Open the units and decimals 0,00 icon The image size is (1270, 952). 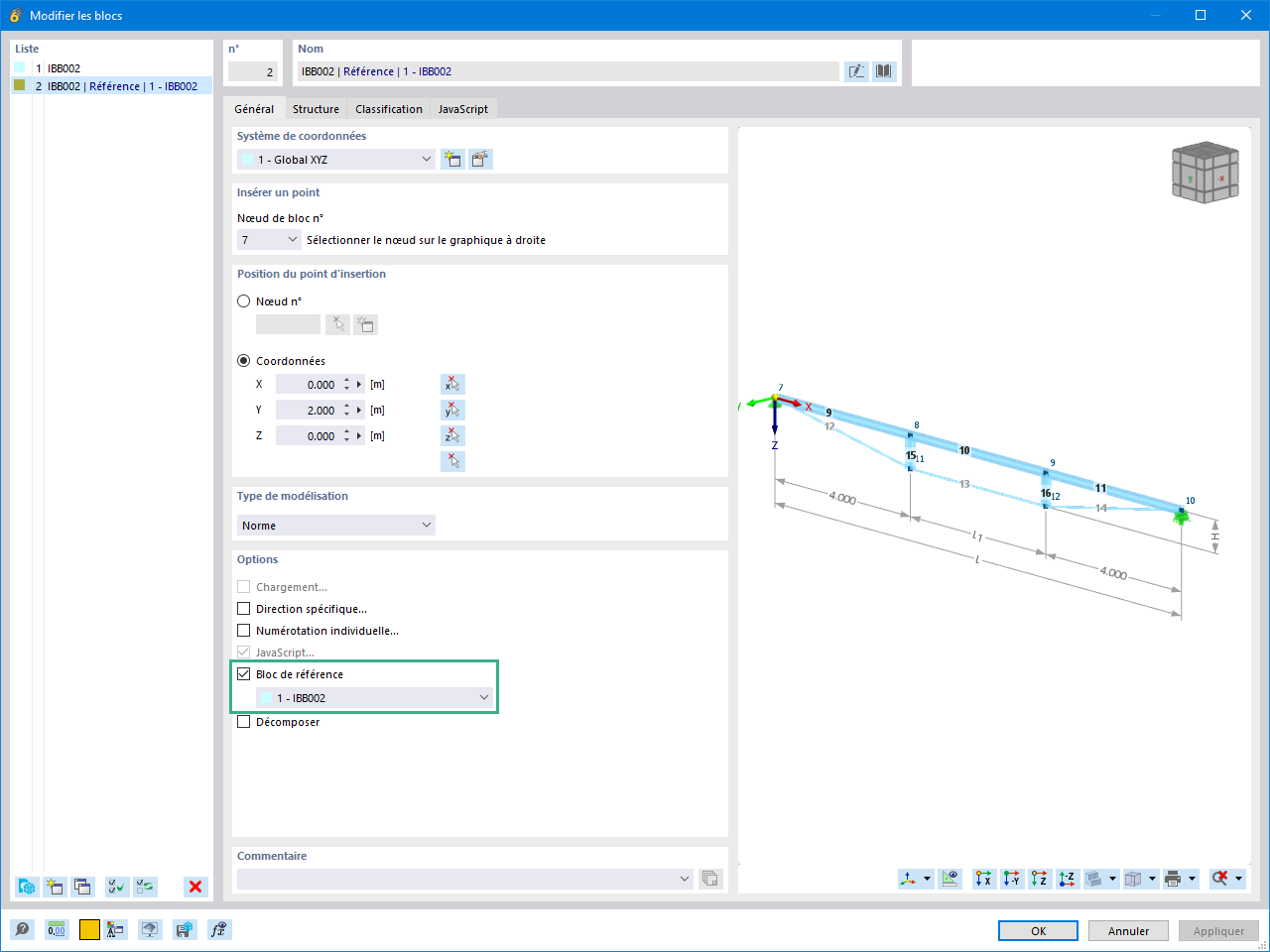click(57, 930)
